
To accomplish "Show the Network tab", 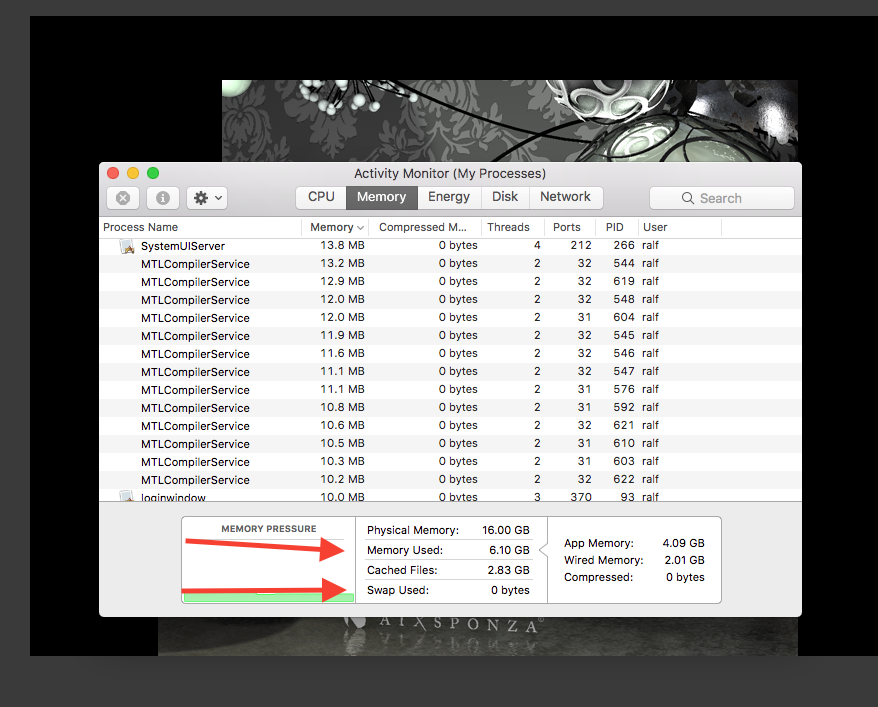I will pos(566,197).
